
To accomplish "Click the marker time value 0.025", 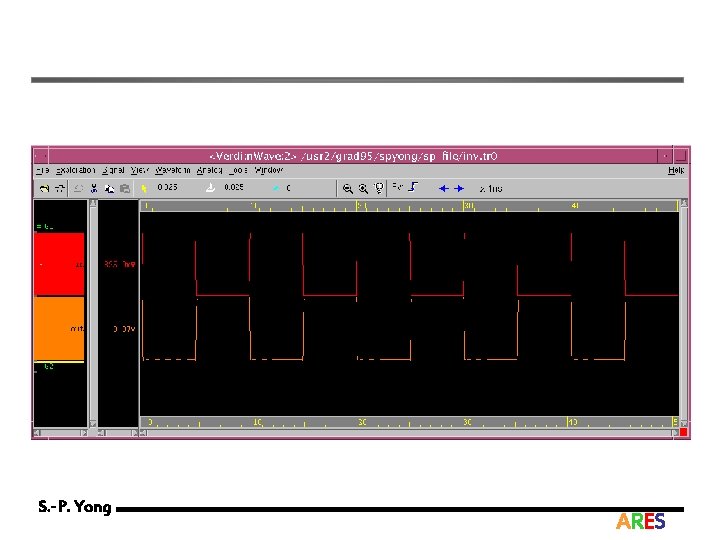I will coord(234,187).
